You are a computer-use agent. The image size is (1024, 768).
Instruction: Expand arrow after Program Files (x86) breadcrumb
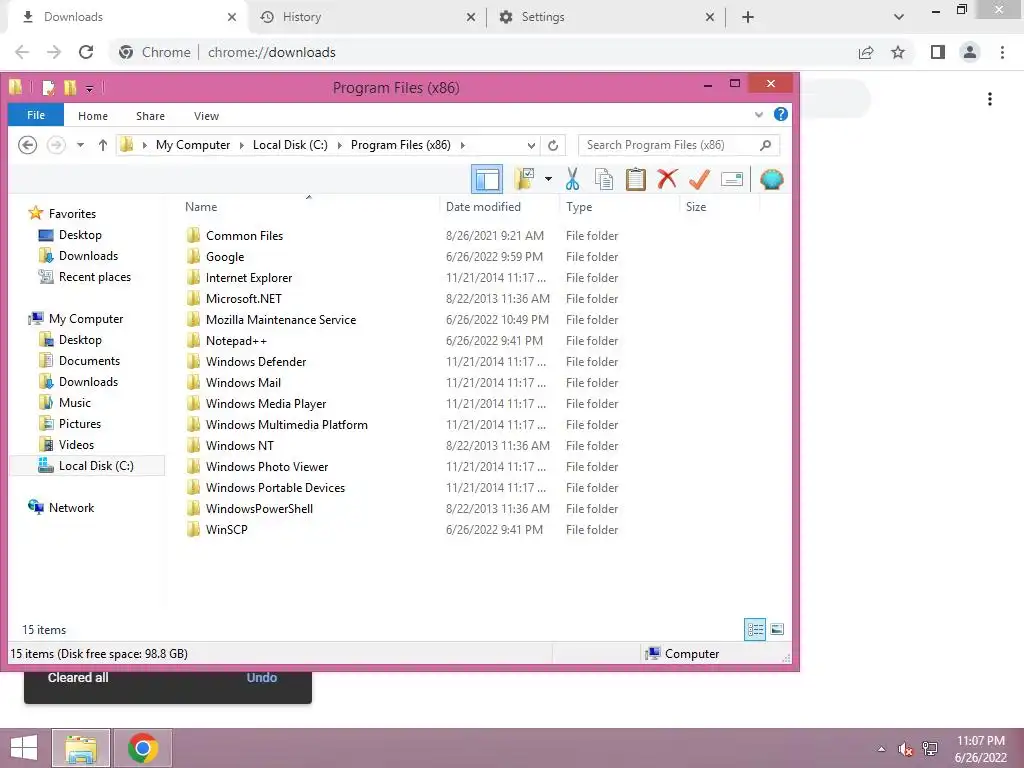[462, 145]
